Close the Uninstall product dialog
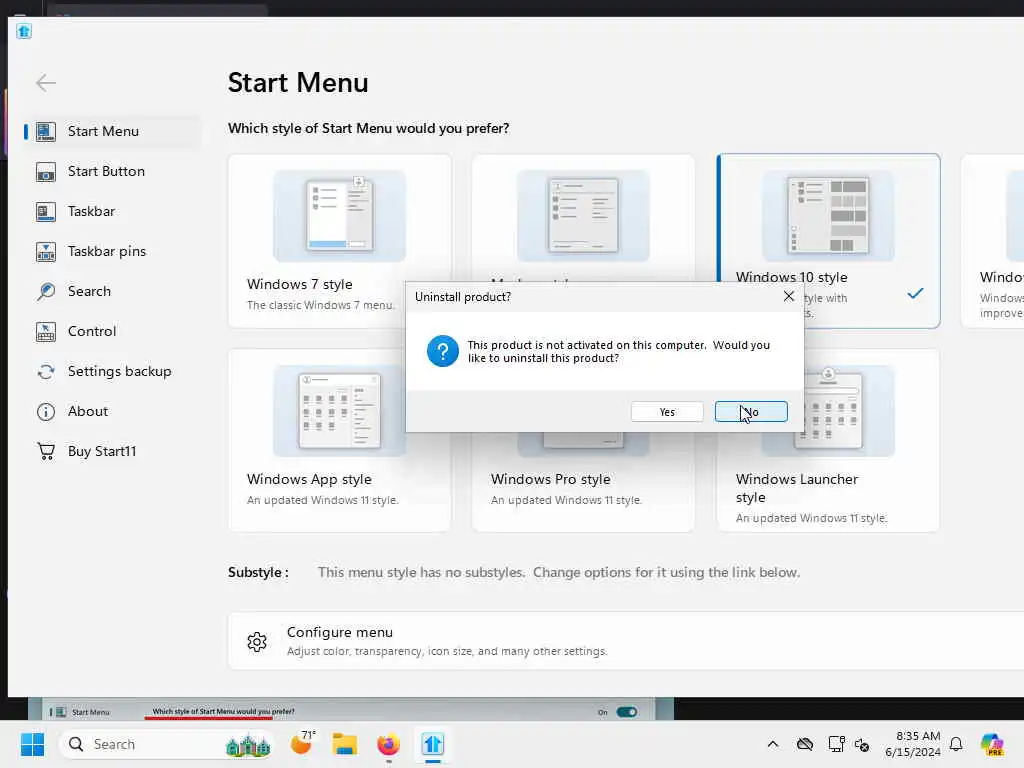 click(x=789, y=296)
